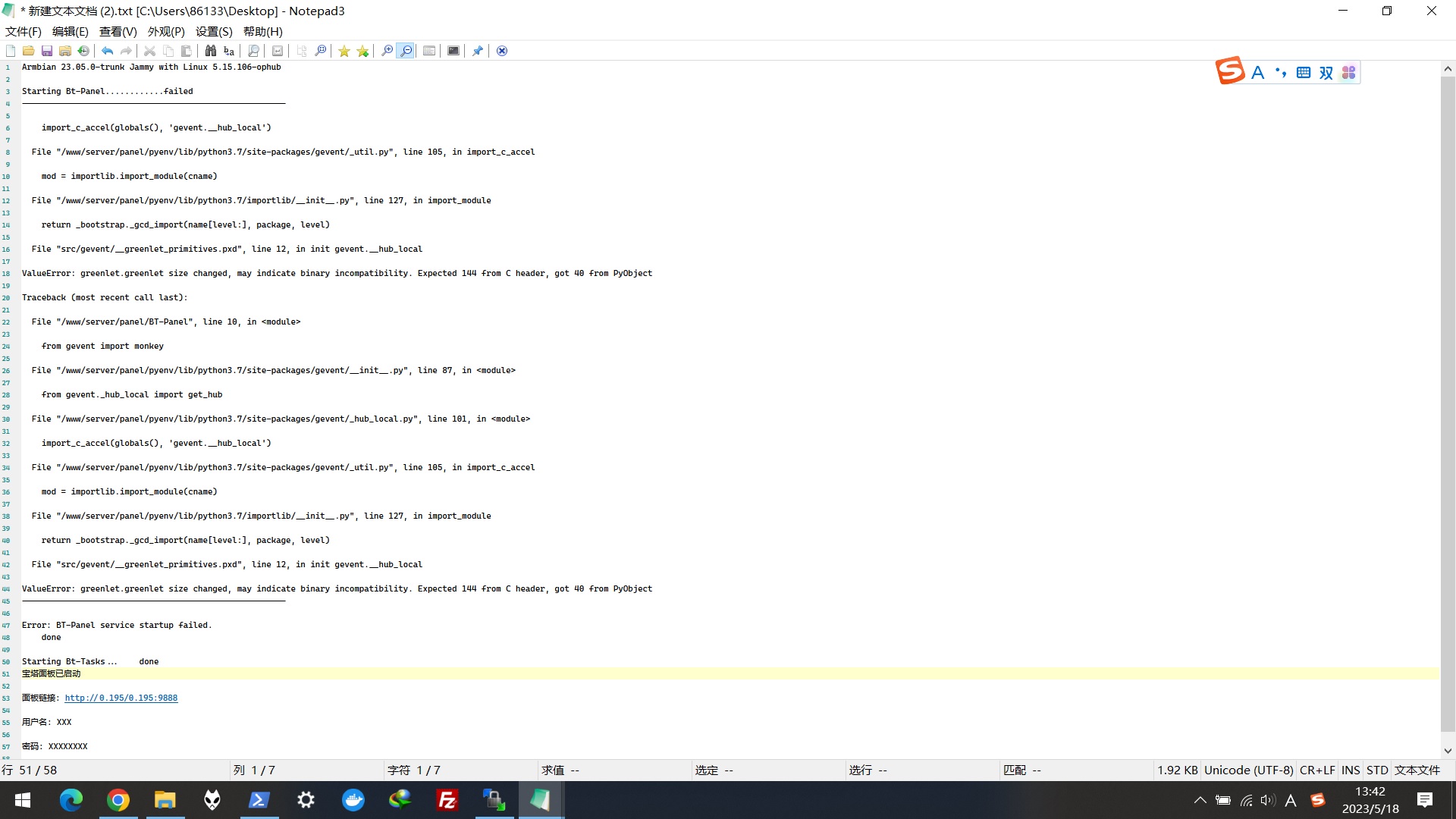Open the 设置(S) menu
The image size is (1456, 819).
[x=214, y=31]
